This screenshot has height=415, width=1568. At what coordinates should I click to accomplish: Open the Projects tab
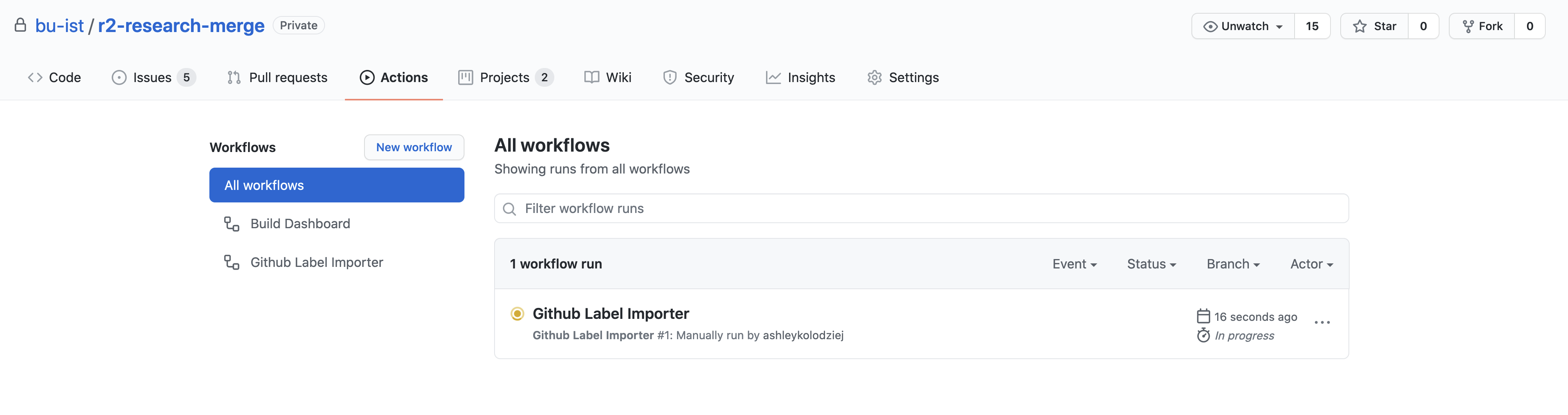point(505,77)
